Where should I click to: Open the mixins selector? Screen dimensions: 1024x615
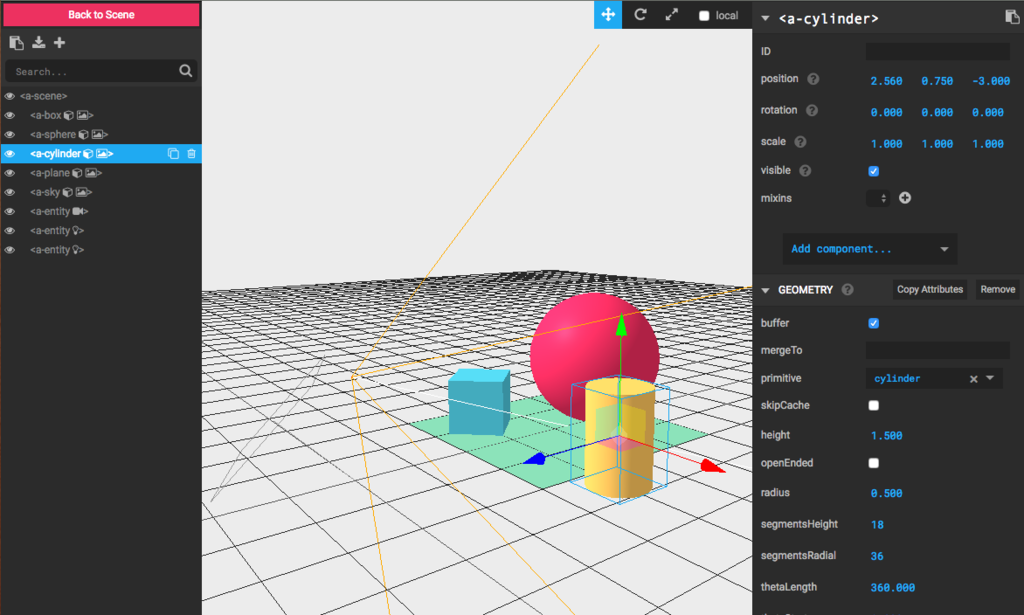pos(878,198)
